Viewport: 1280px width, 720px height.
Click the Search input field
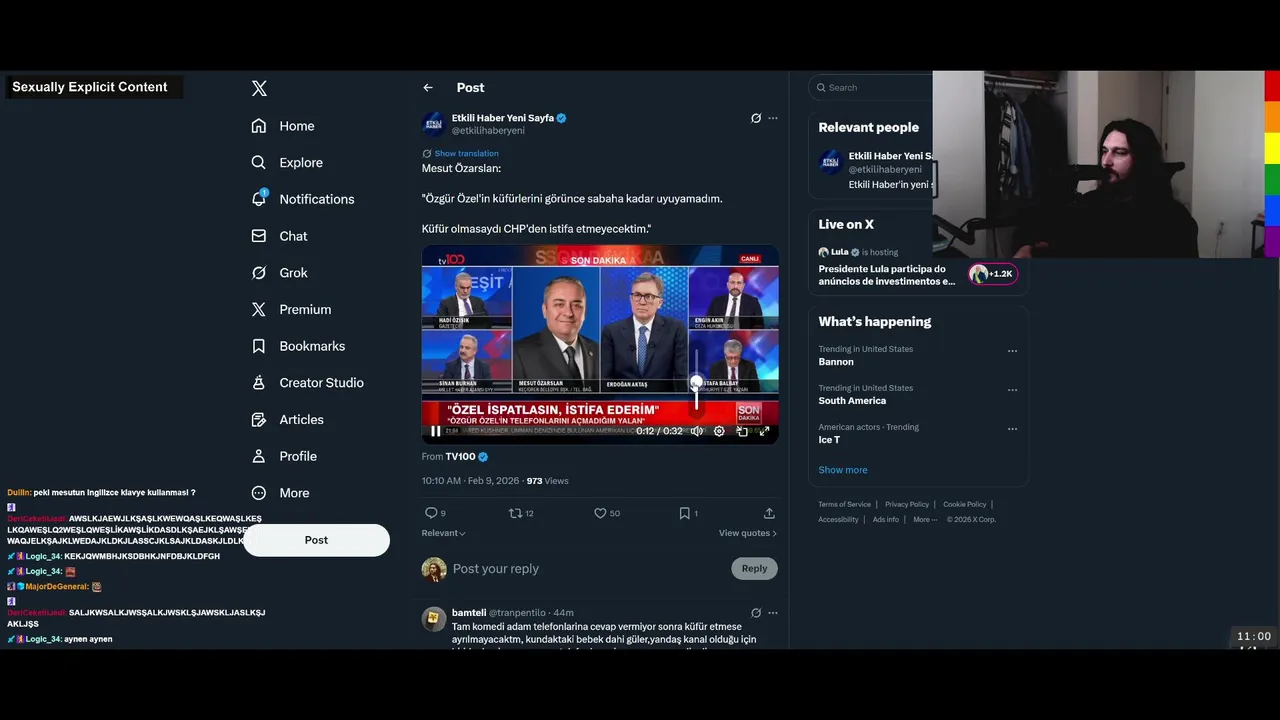pyautogui.click(x=872, y=88)
